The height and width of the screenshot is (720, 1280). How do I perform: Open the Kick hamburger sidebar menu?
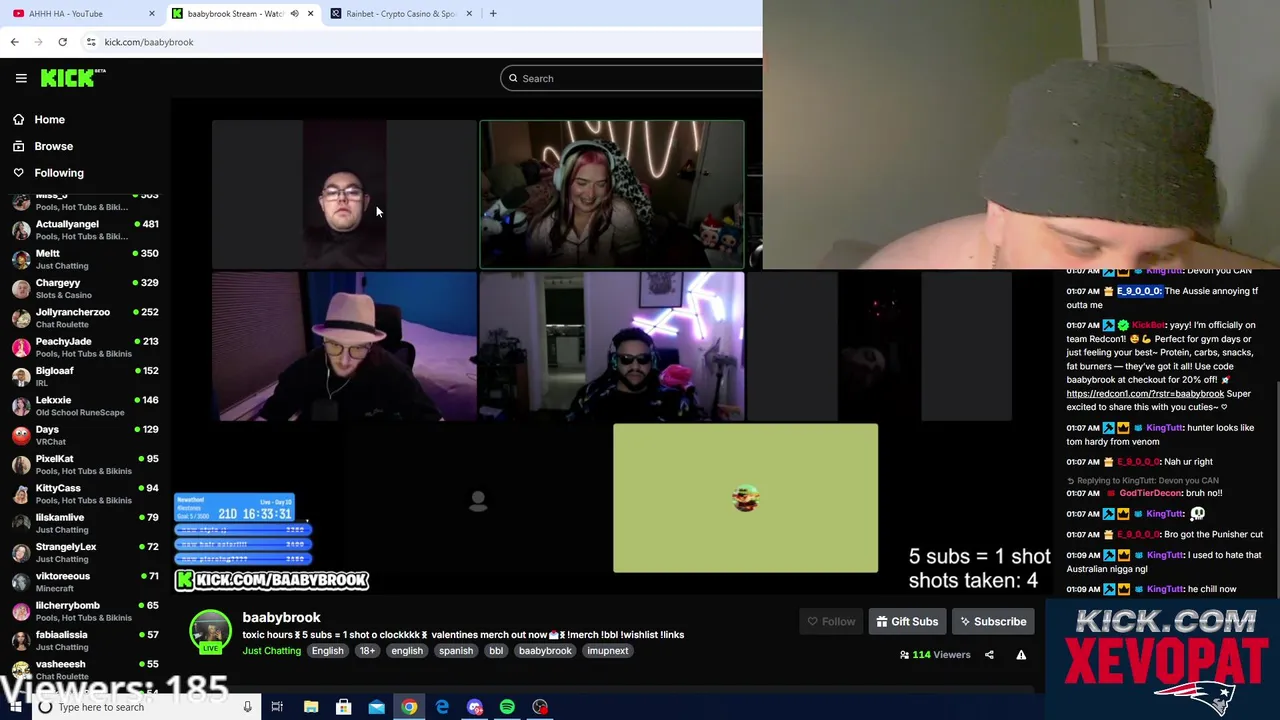tap(21, 78)
